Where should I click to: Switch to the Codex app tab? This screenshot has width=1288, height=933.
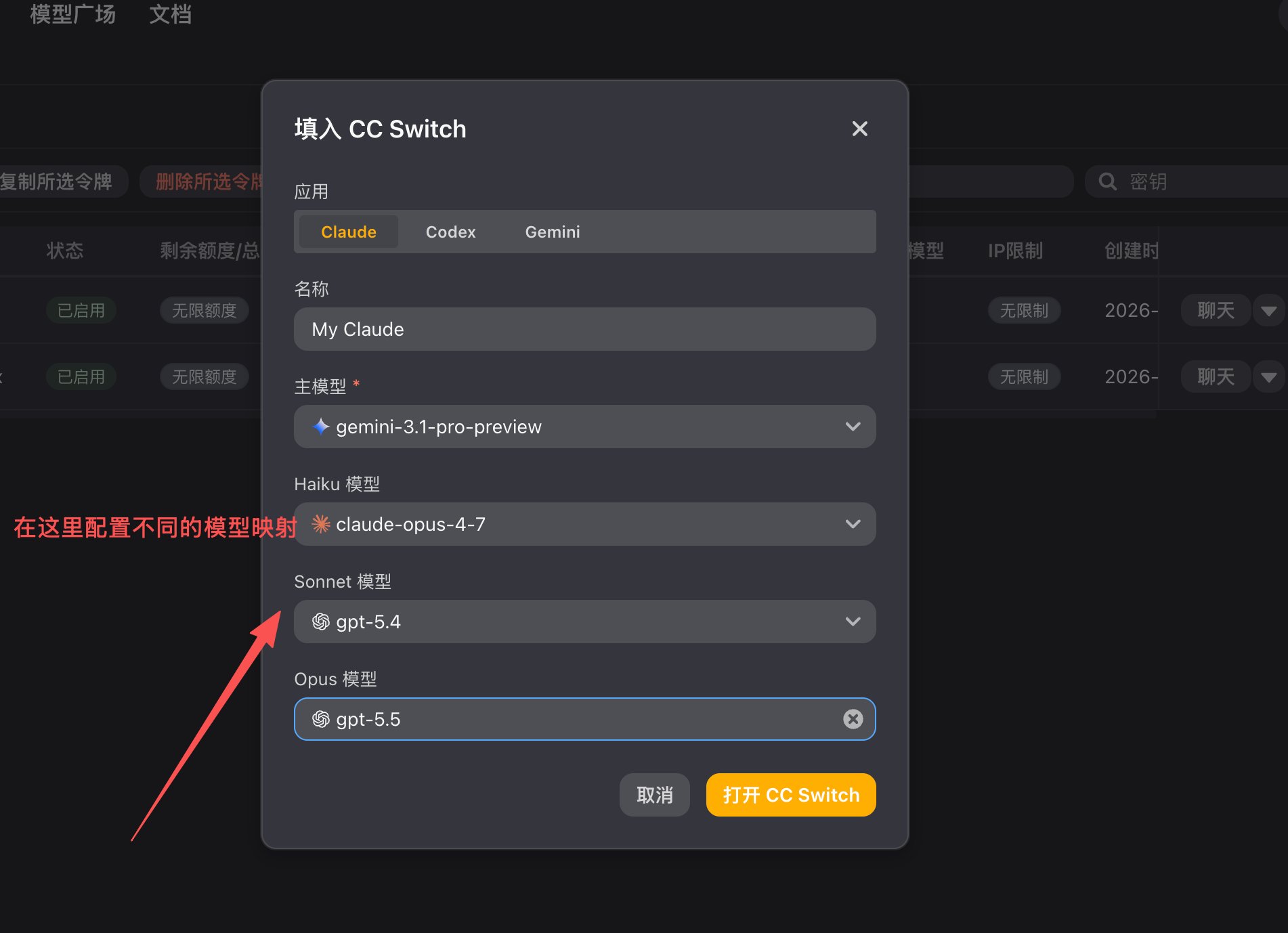[451, 232]
